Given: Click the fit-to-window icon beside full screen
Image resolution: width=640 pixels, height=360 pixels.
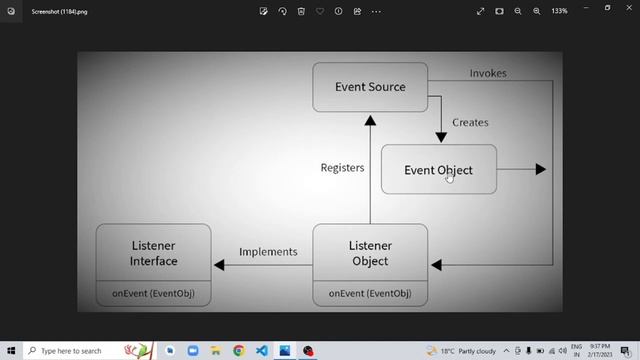Looking at the screenshot, I should tap(499, 11).
